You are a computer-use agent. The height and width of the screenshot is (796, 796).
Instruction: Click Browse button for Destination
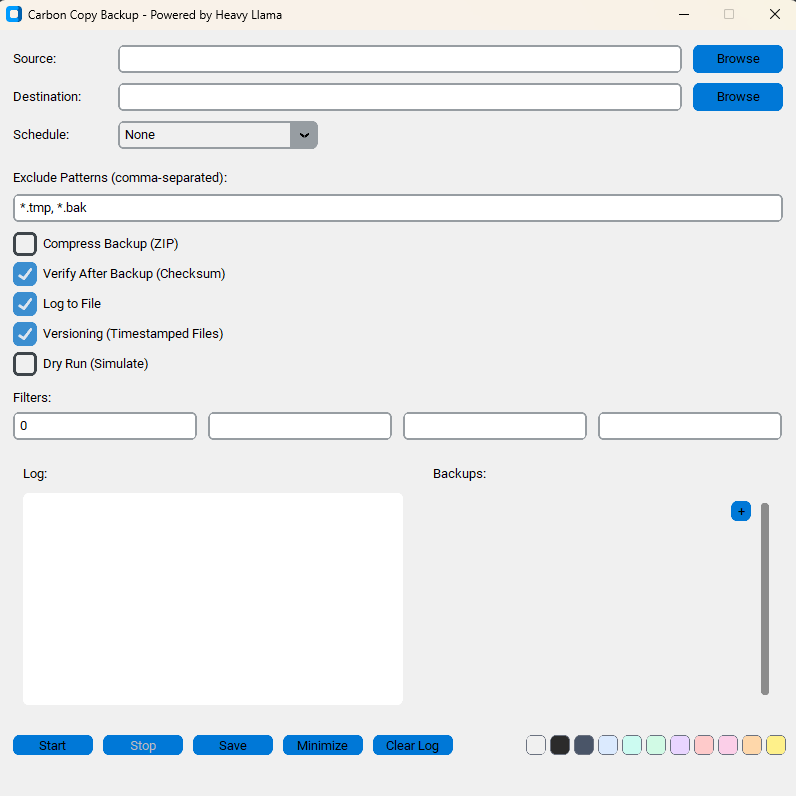(737, 97)
